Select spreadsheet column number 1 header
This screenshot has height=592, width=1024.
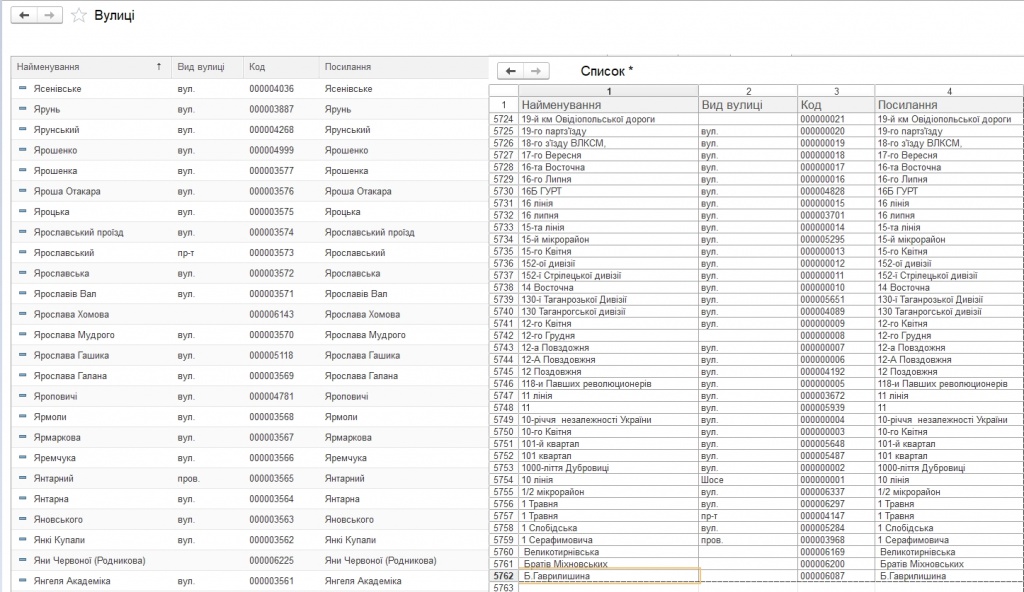tap(609, 92)
